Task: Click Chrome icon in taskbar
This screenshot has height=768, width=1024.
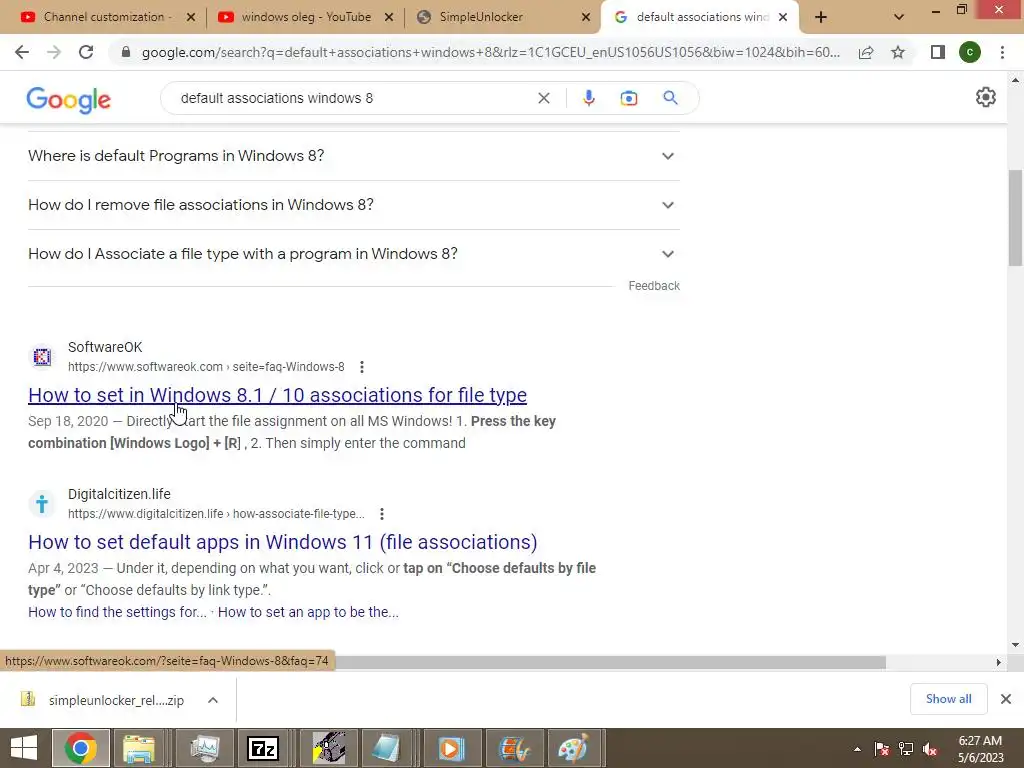Action: point(80,748)
